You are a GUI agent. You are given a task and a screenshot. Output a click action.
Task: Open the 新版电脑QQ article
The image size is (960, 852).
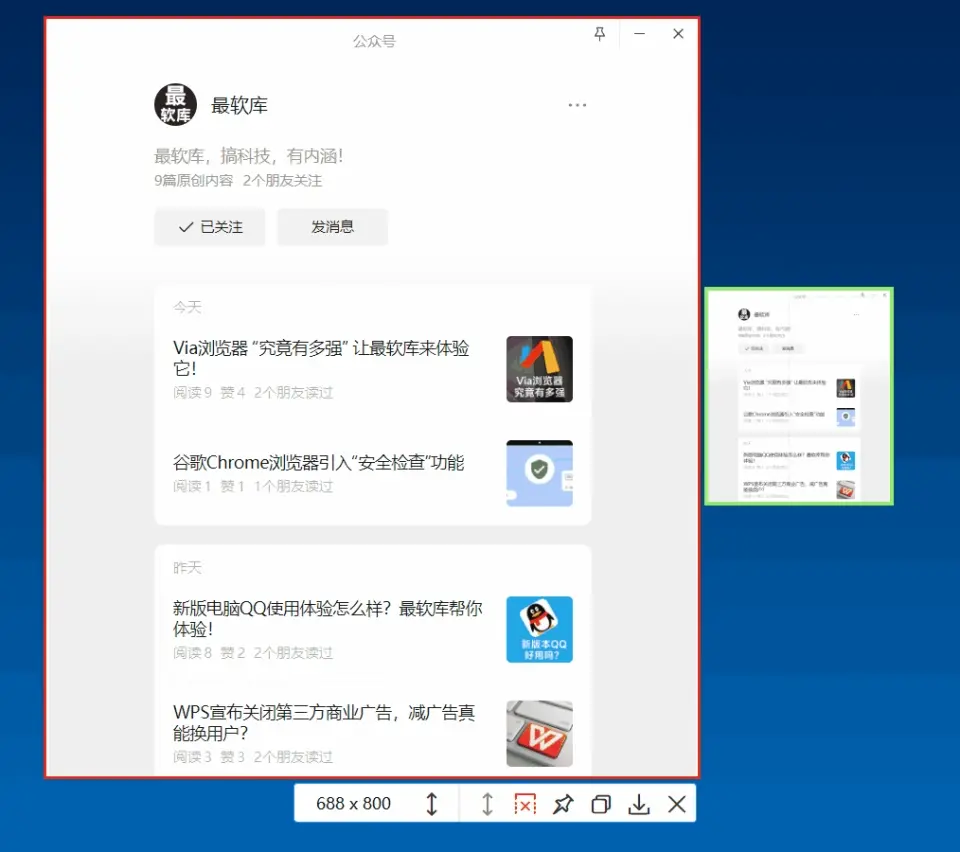click(x=327, y=618)
